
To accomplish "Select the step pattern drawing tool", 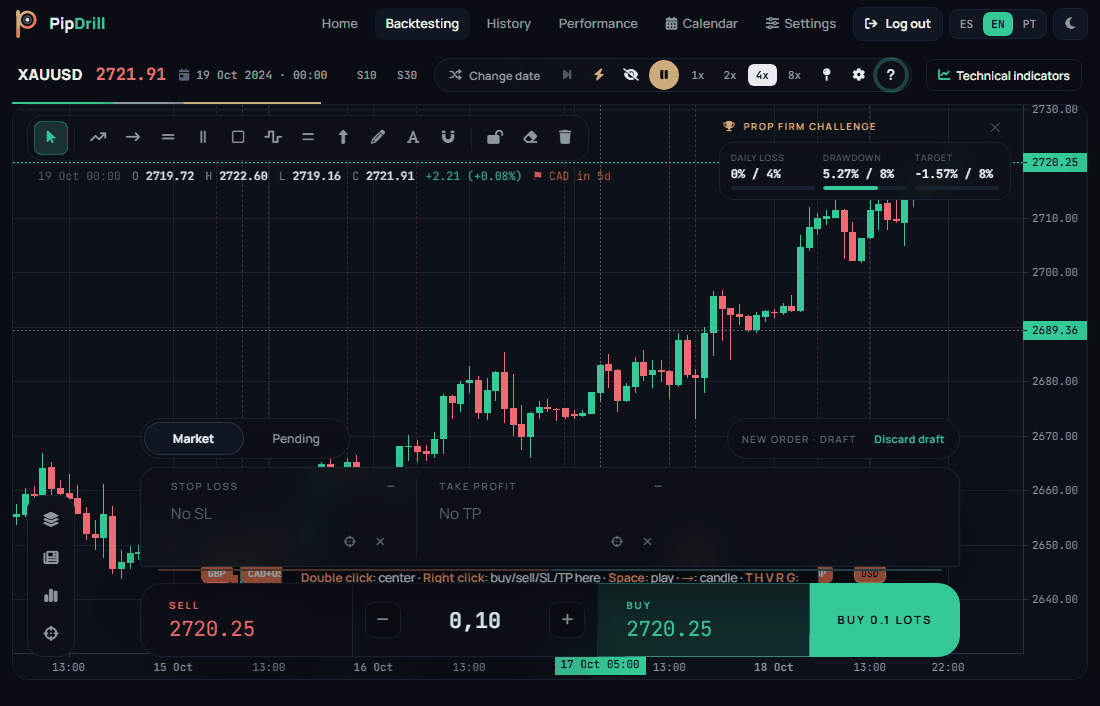I will click(x=273, y=137).
